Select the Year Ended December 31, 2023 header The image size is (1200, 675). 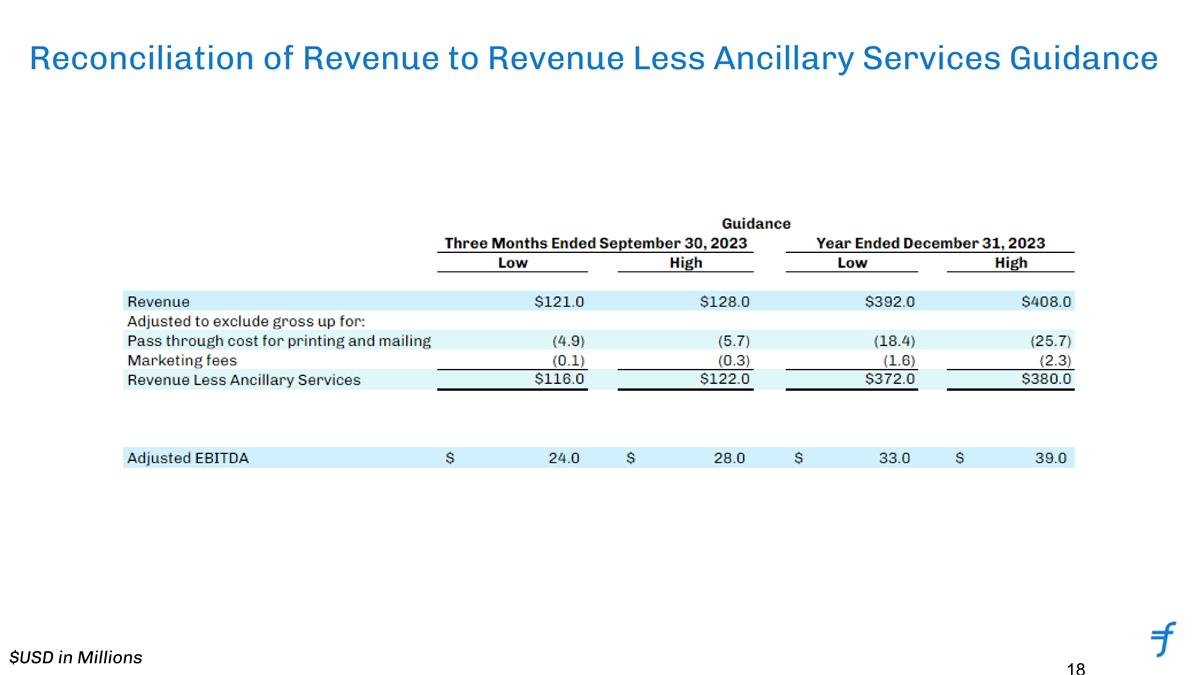pos(930,243)
